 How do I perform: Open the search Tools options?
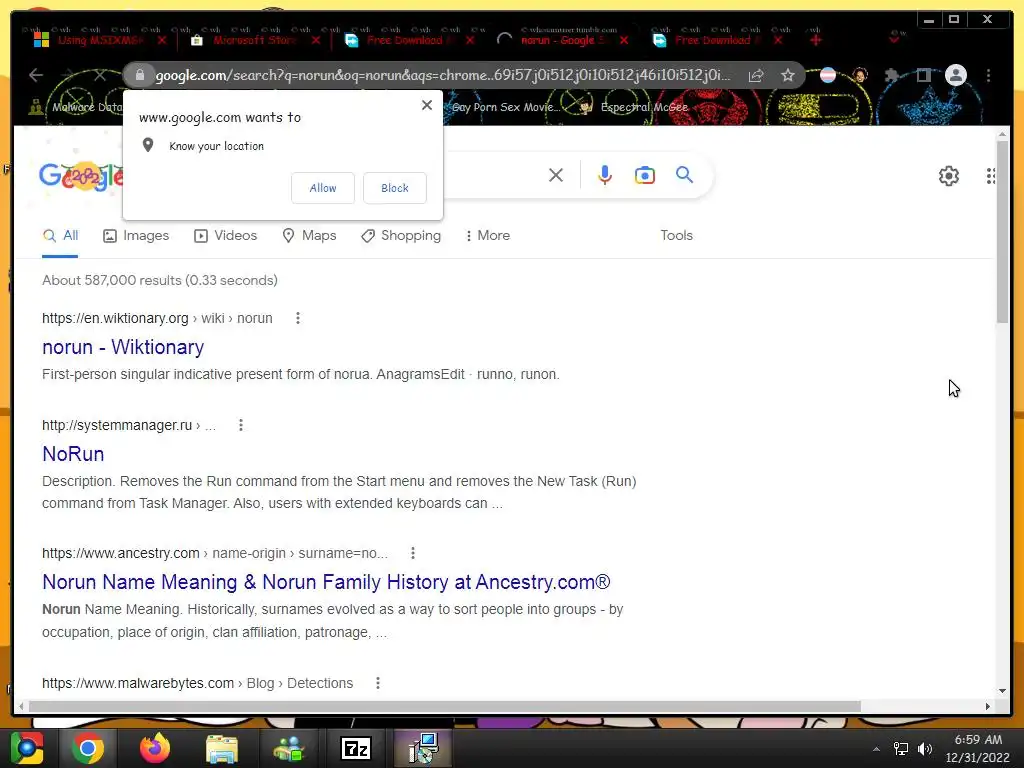676,236
